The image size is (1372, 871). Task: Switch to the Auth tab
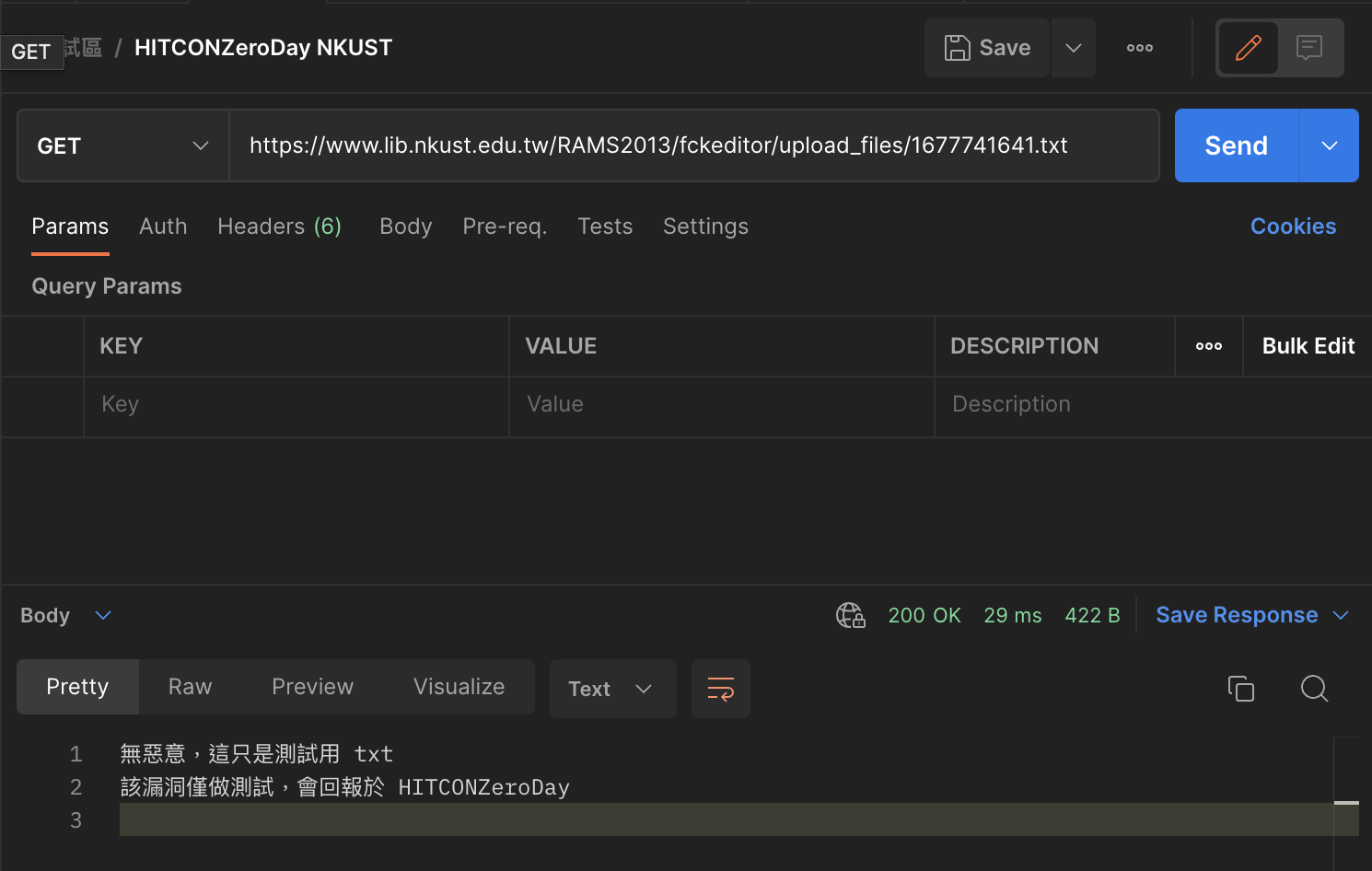(x=163, y=226)
